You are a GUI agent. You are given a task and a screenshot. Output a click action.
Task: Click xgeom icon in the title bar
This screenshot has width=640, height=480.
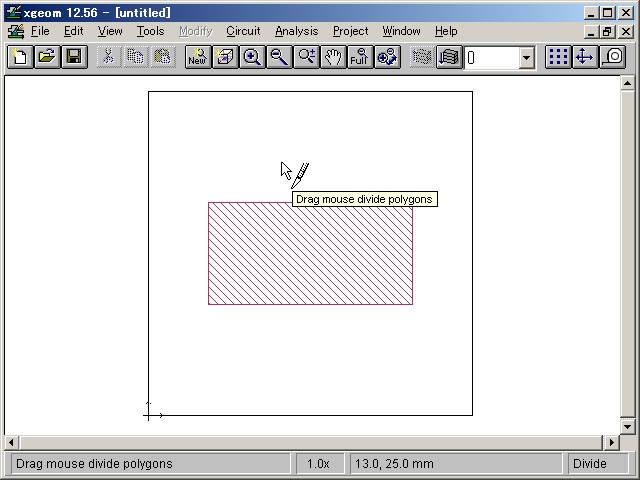click(x=13, y=13)
